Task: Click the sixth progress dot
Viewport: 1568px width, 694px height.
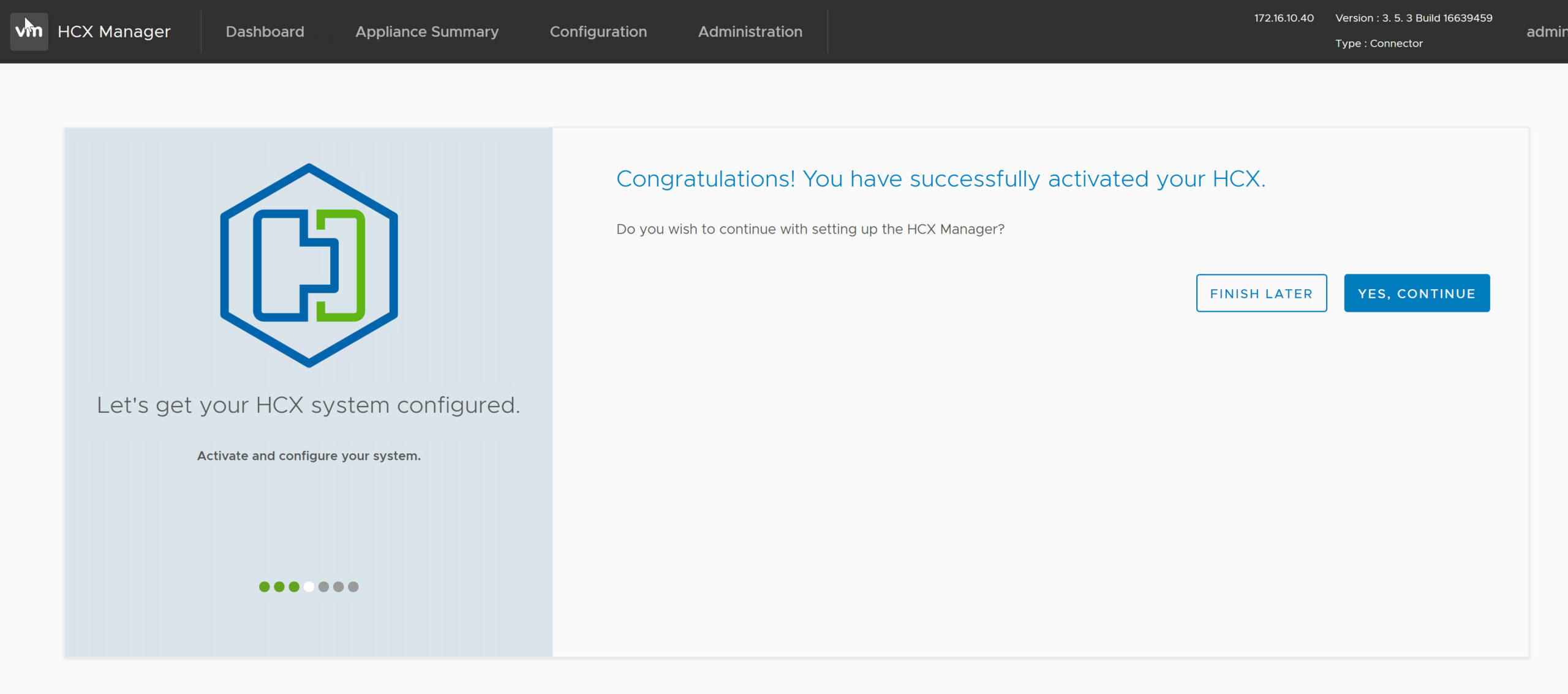Action: tap(338, 587)
